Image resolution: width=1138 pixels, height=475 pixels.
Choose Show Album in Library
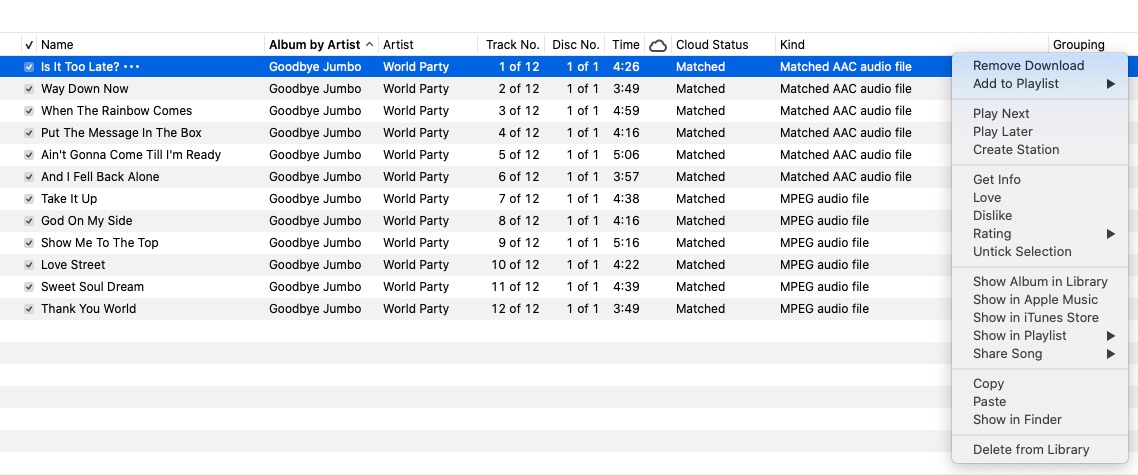pos(1040,282)
